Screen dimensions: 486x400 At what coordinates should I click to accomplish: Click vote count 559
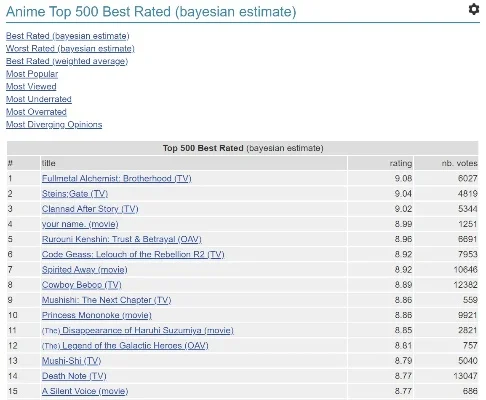click(x=470, y=300)
